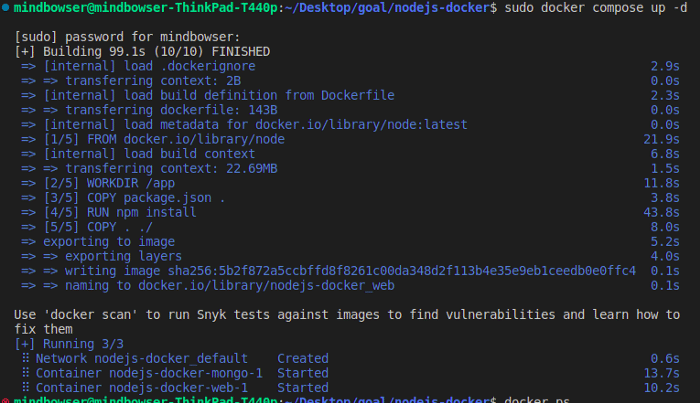Click the "Created" status of the network
The height and width of the screenshot is (403, 700).
coord(302,358)
